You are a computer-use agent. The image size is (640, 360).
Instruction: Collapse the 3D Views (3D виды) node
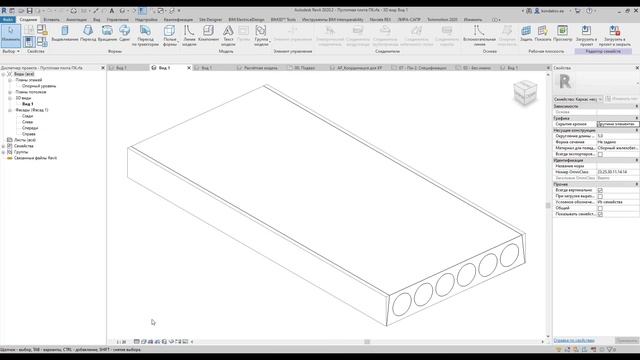pyautogui.click(x=10, y=98)
